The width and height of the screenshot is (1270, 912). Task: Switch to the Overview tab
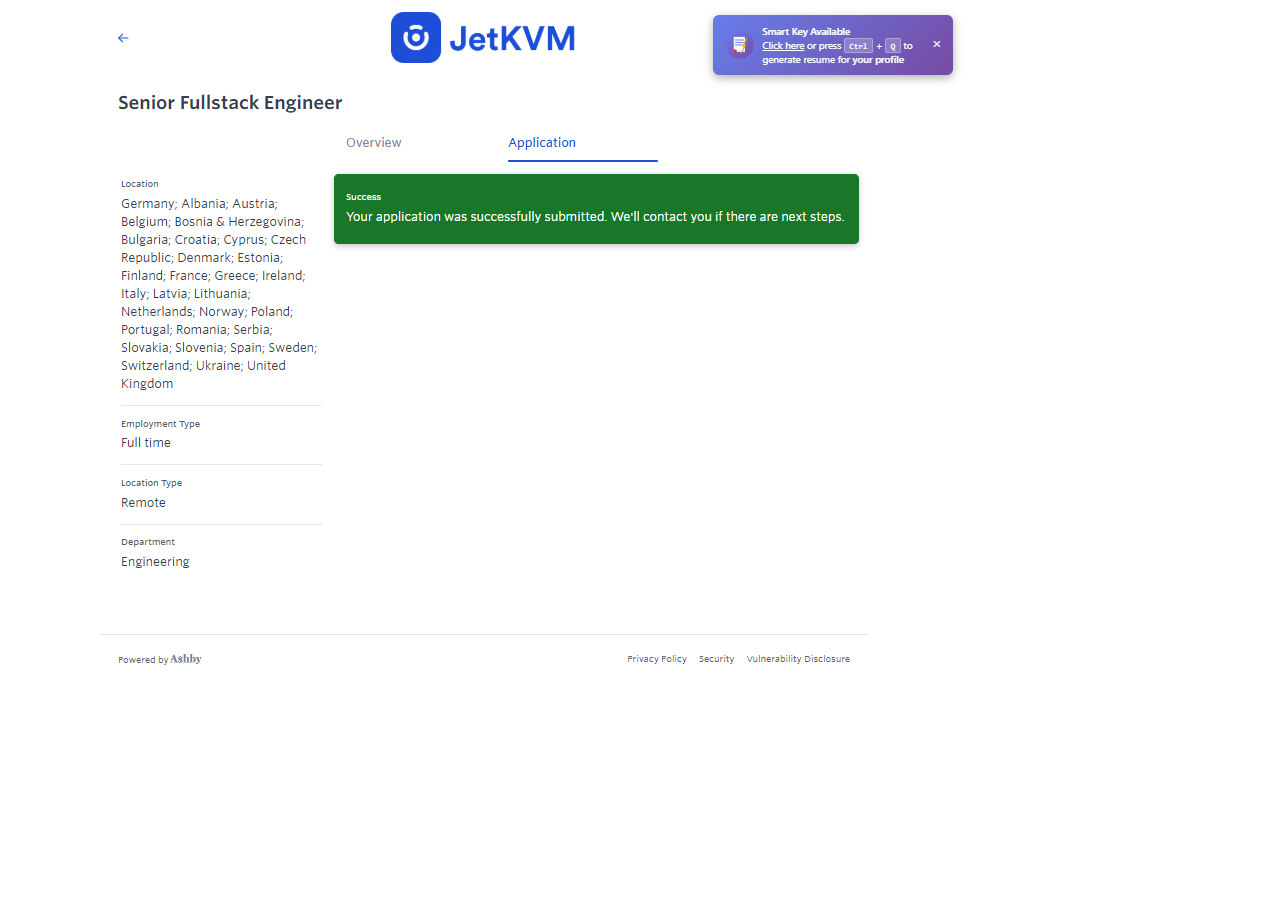[374, 143]
